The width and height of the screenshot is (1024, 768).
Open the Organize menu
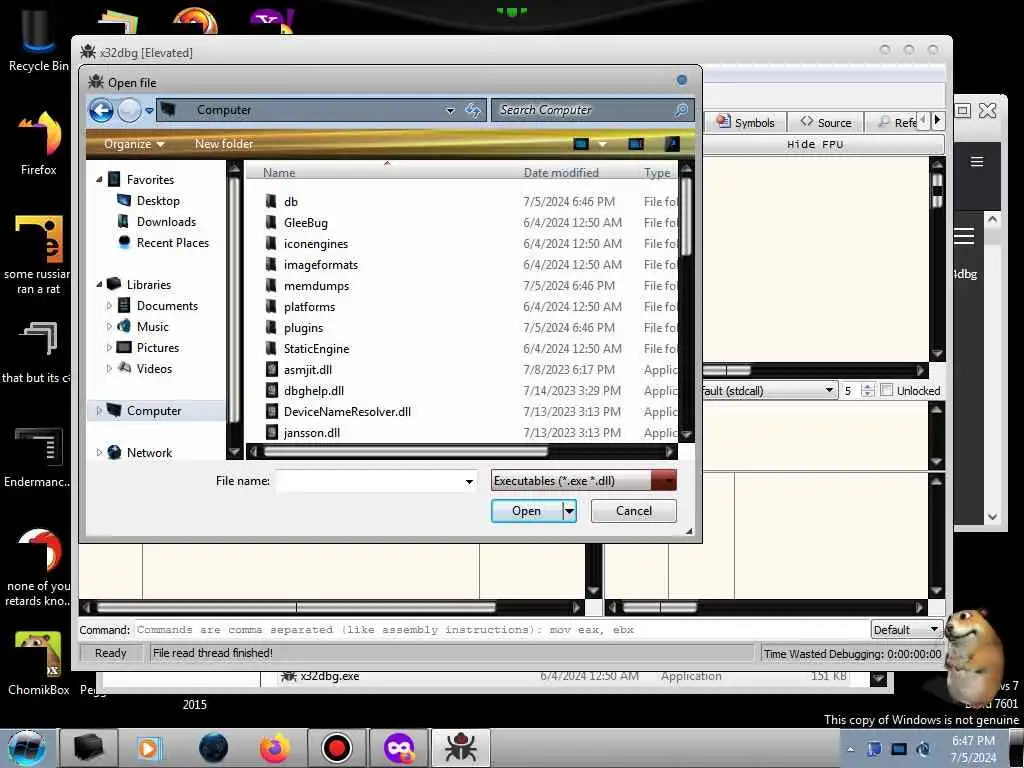(134, 144)
